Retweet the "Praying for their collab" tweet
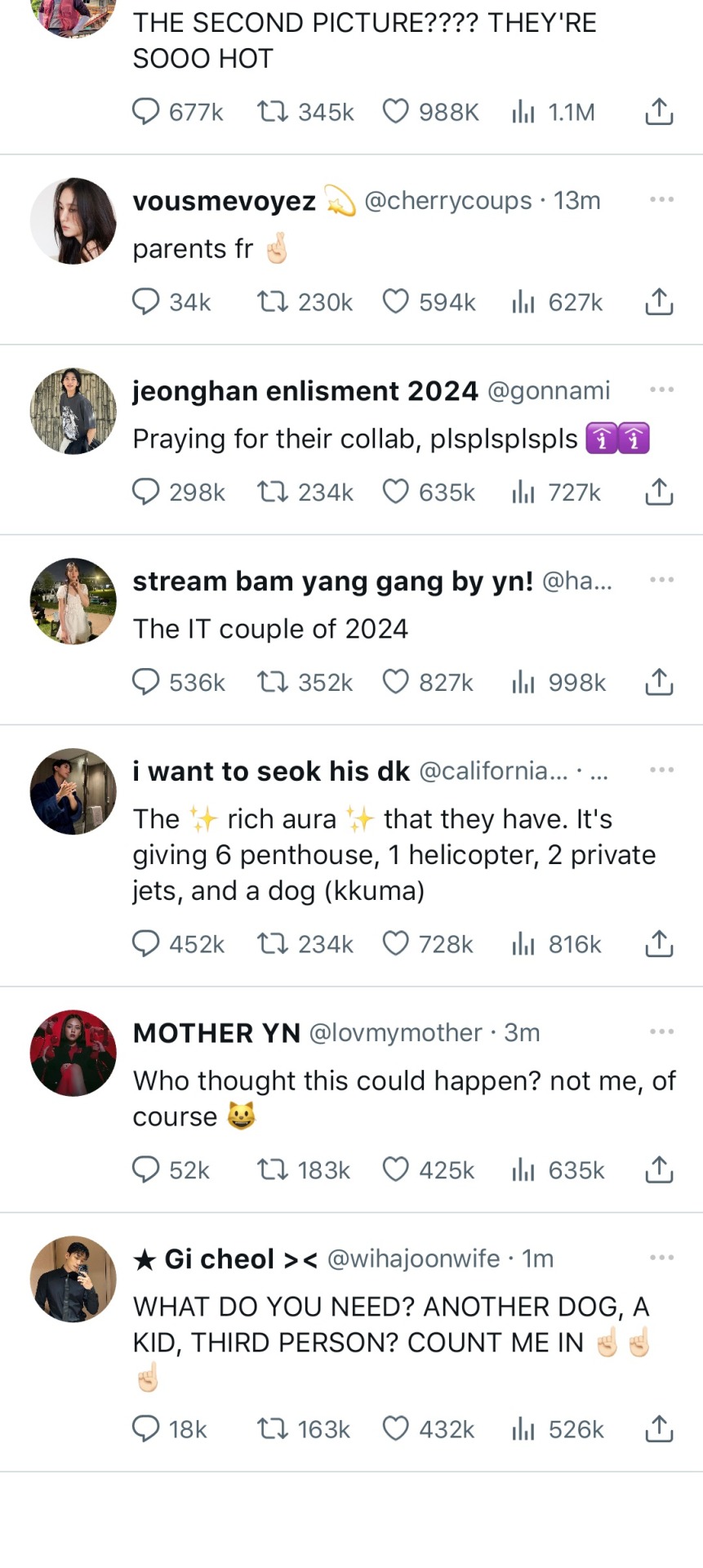 point(272,492)
